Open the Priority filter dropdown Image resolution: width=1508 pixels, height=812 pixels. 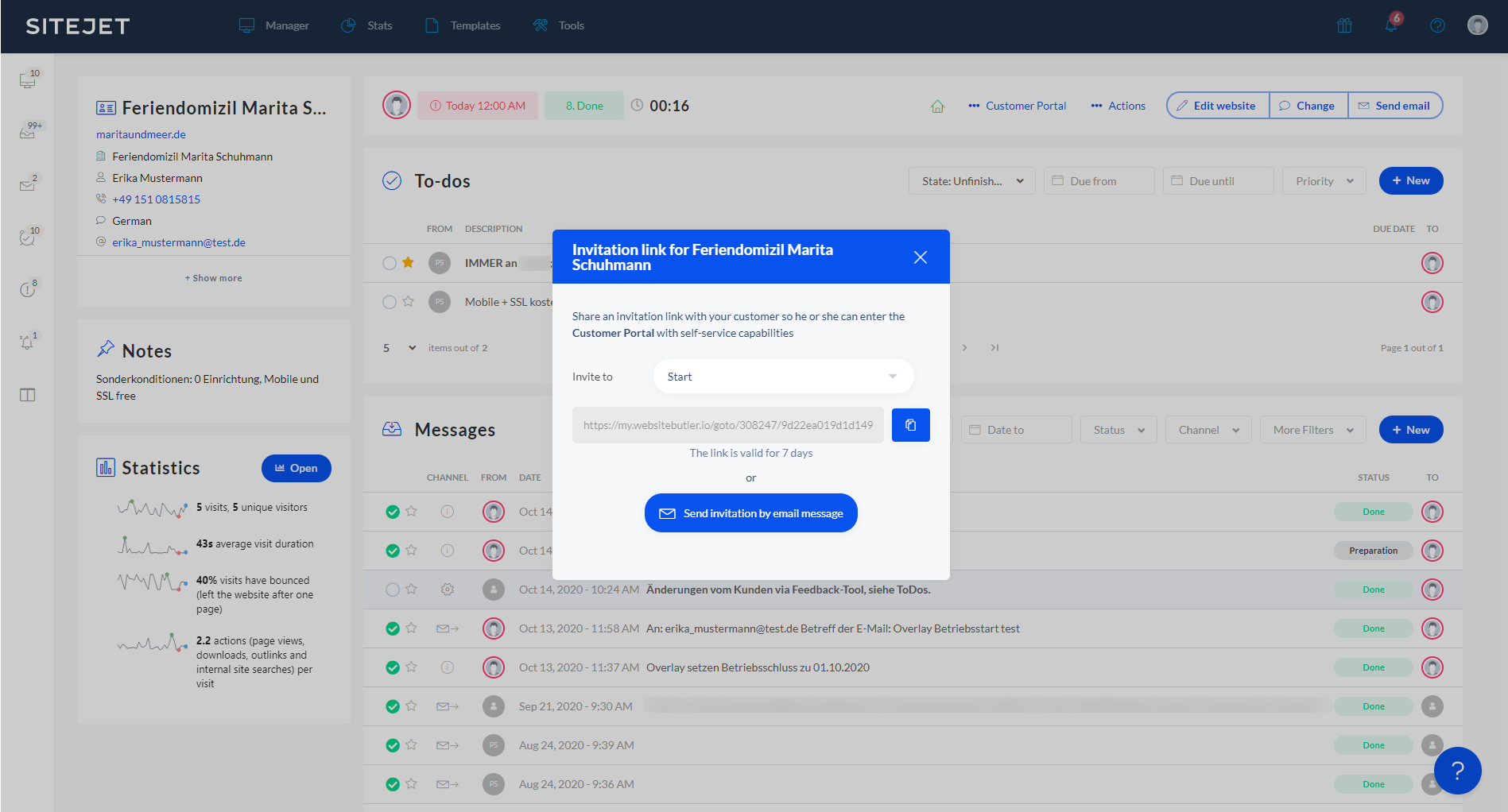pyautogui.click(x=1324, y=181)
